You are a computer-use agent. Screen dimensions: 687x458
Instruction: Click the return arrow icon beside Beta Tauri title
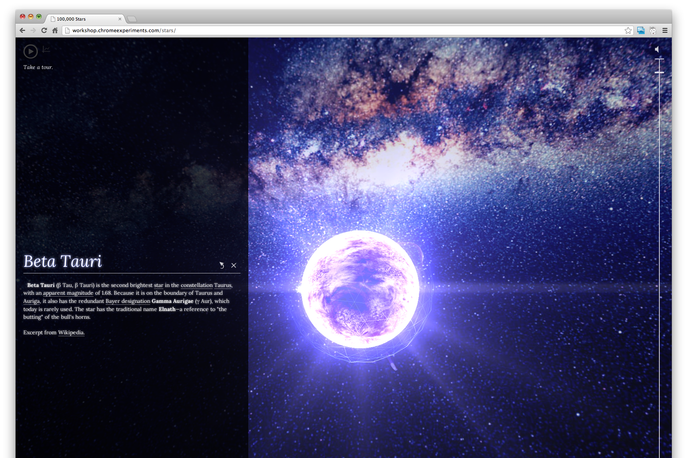221,265
